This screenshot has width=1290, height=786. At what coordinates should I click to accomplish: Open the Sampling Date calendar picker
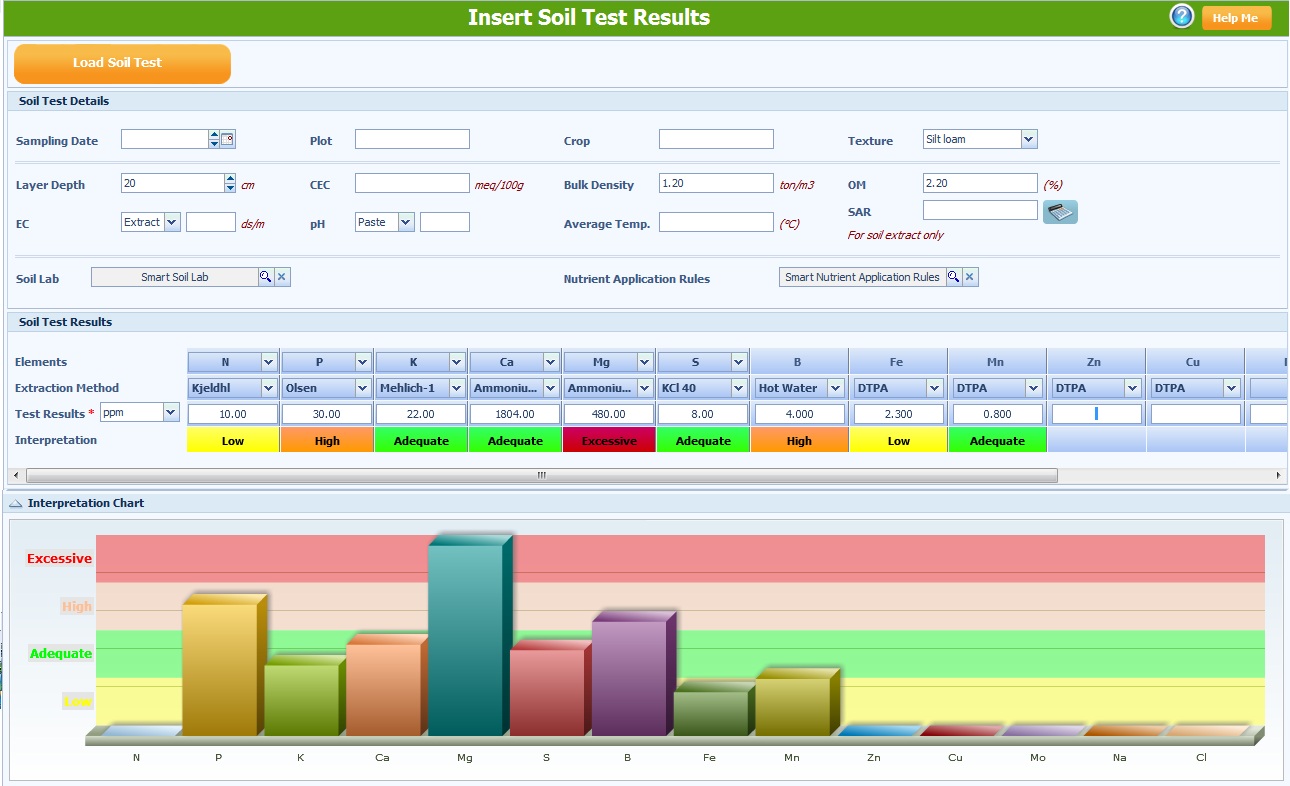(228, 139)
